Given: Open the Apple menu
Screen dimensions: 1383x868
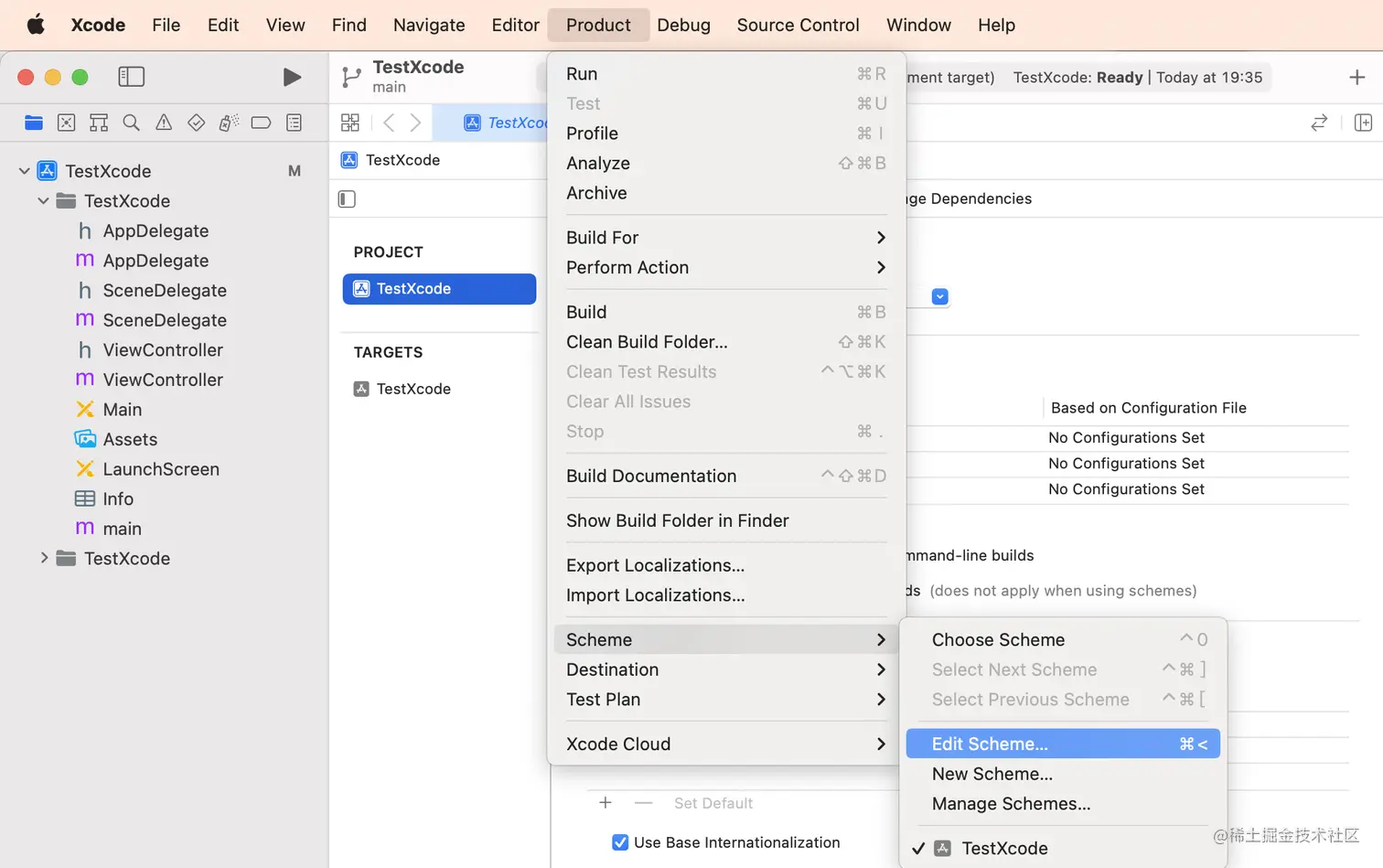Looking at the screenshot, I should point(36,25).
